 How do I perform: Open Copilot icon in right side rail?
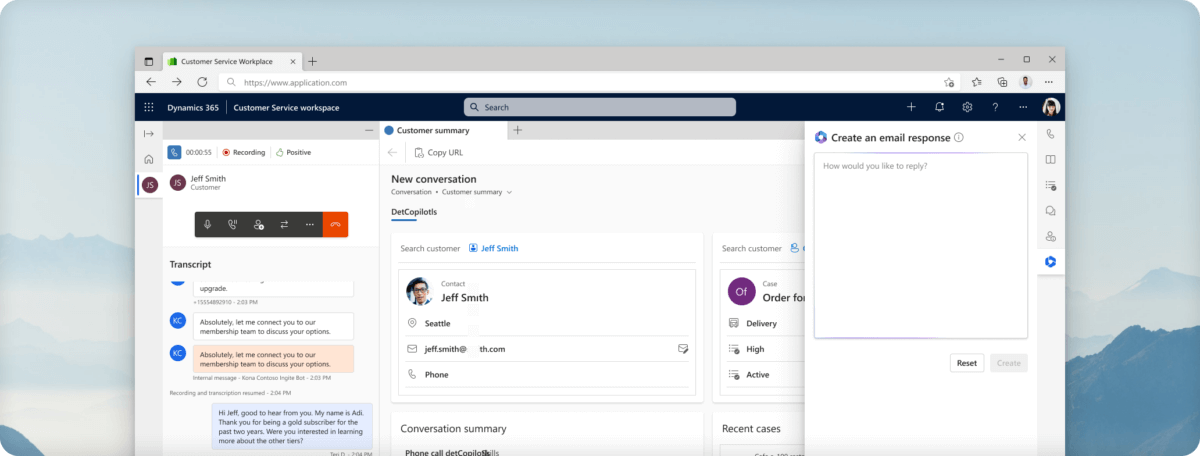(x=1050, y=262)
